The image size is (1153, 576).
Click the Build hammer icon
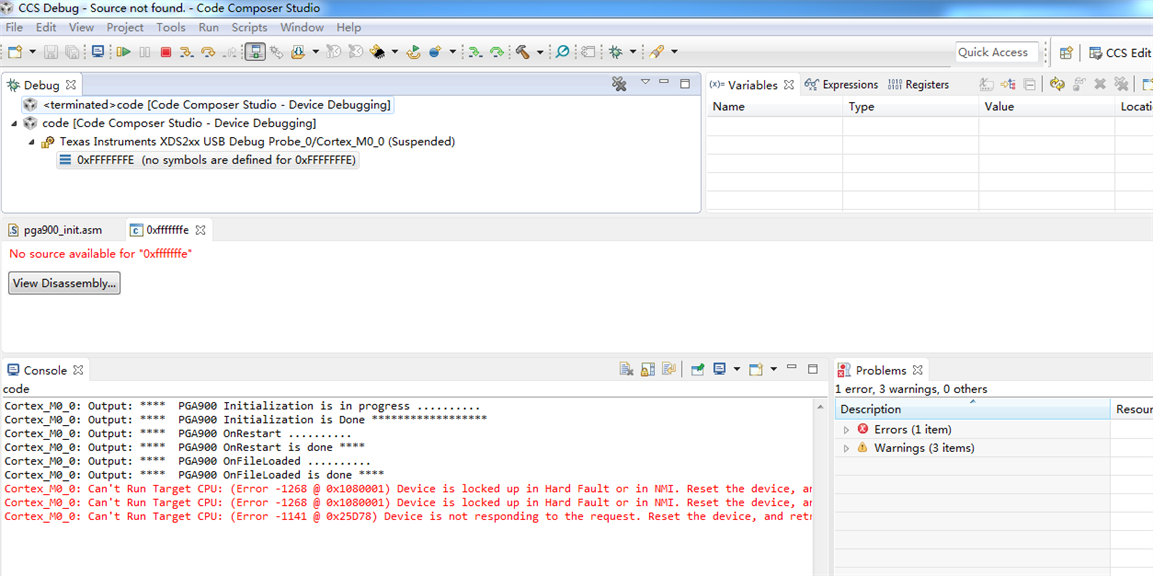click(523, 52)
